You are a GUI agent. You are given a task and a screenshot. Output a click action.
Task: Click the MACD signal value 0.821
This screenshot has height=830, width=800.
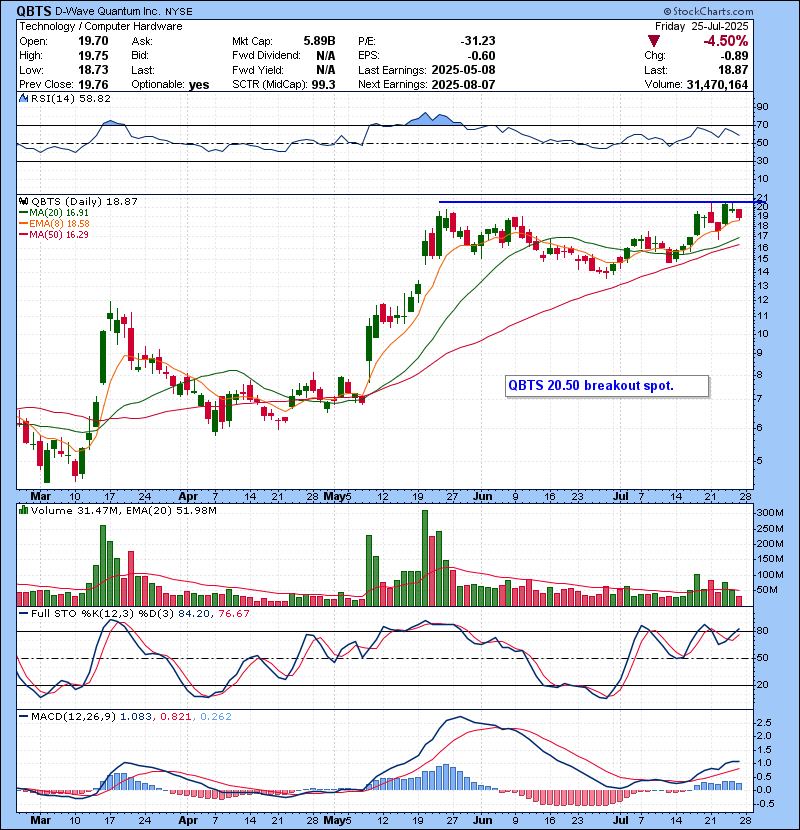(x=175, y=716)
